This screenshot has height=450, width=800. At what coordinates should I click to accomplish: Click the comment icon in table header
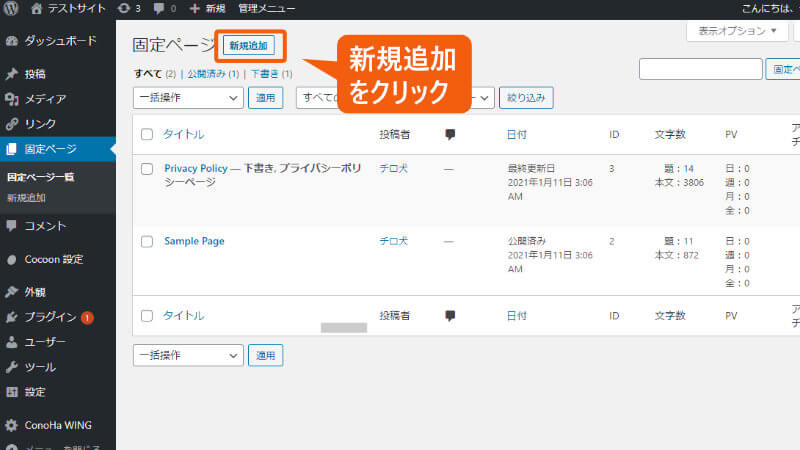(x=450, y=134)
